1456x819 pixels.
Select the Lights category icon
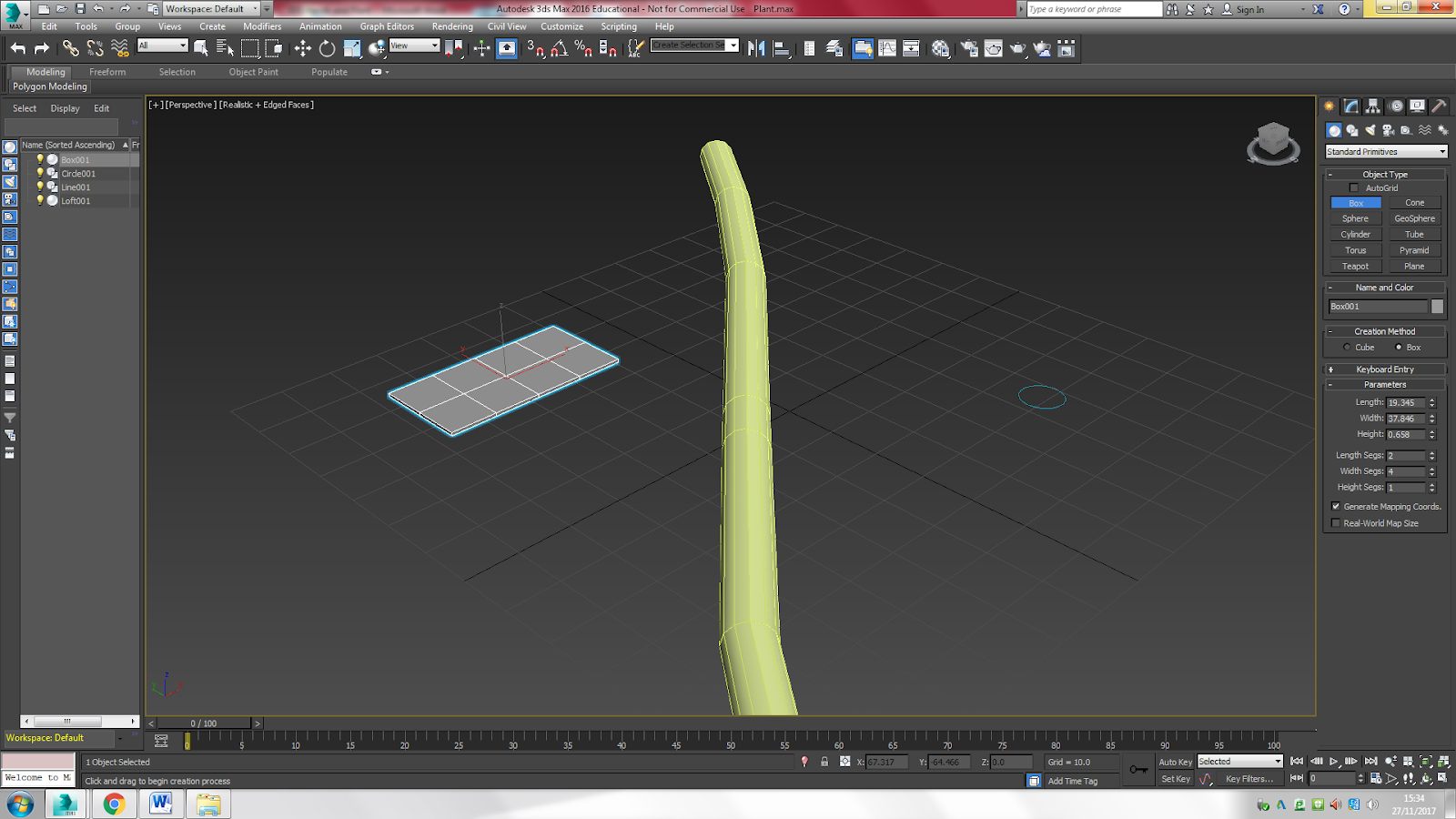1370,130
